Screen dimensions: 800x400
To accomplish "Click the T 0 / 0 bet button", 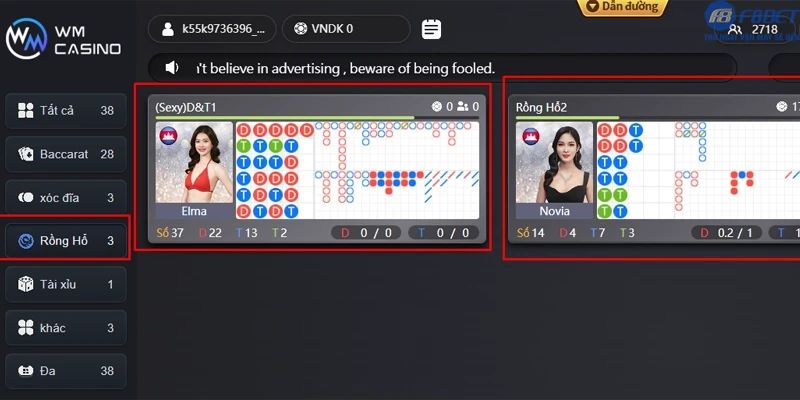I will (443, 233).
